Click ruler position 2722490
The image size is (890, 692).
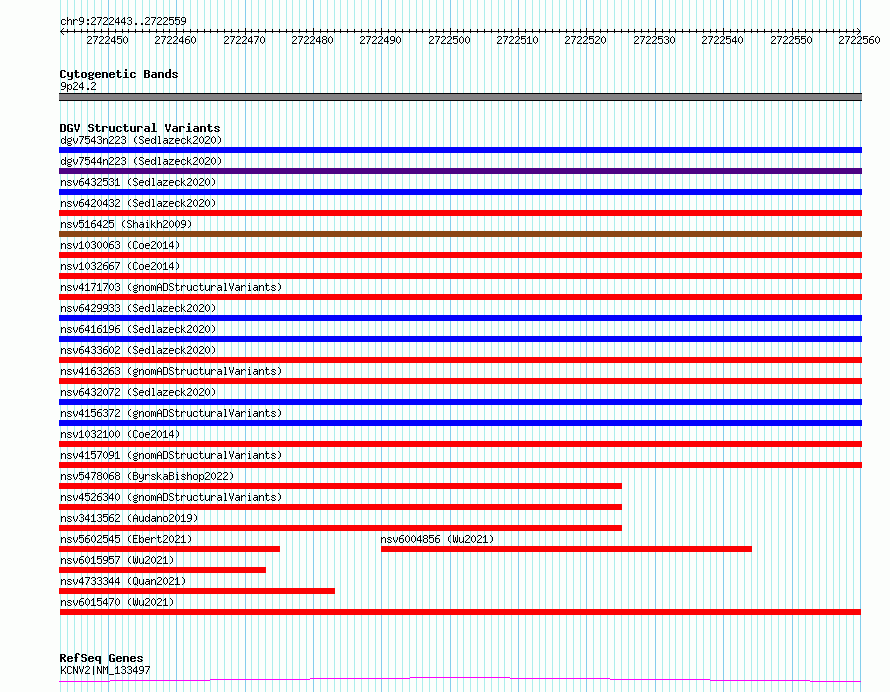tap(380, 40)
